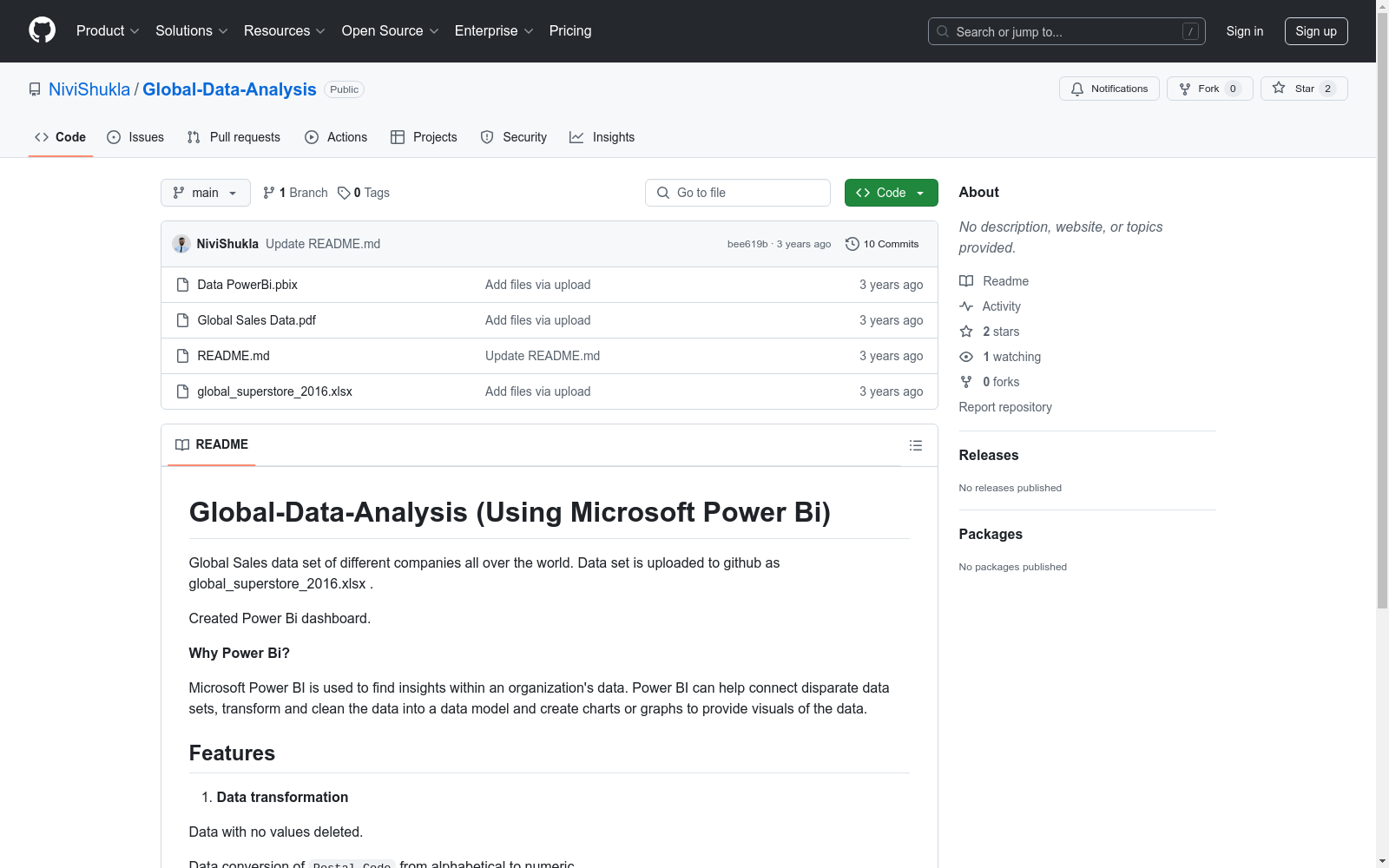Image resolution: width=1389 pixels, height=868 pixels.
Task: Click the book icon beside Readme in About
Action: pos(966,281)
